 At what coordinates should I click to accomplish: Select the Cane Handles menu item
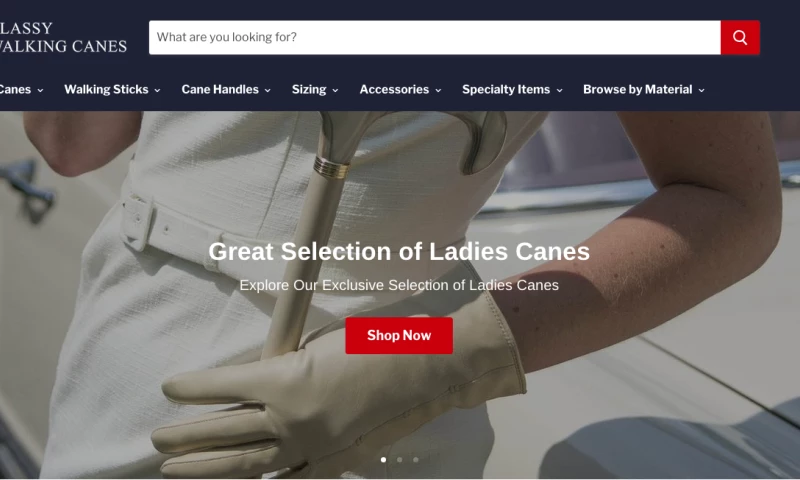tap(220, 89)
